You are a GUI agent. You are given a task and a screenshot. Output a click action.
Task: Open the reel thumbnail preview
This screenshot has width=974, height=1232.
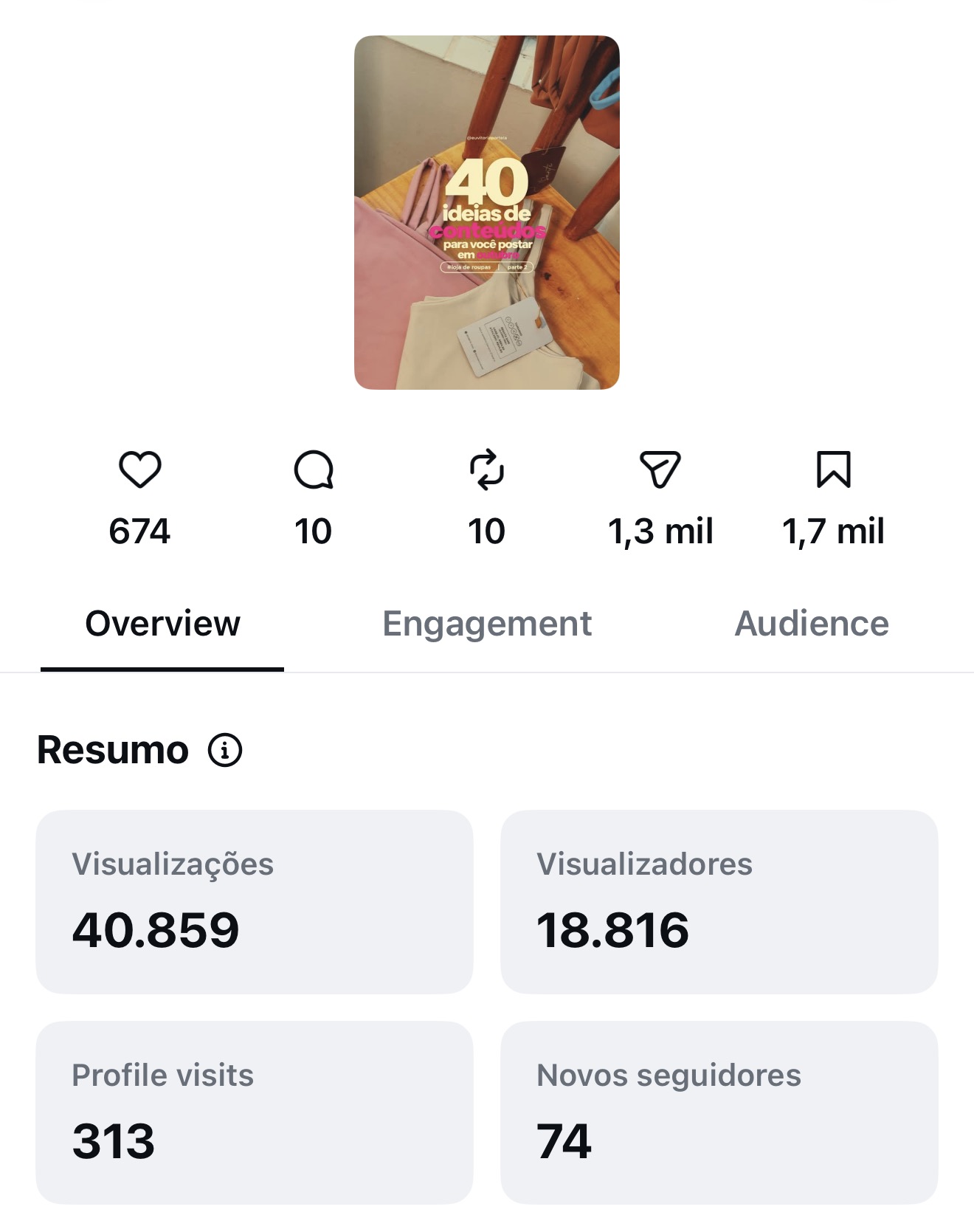click(x=487, y=213)
